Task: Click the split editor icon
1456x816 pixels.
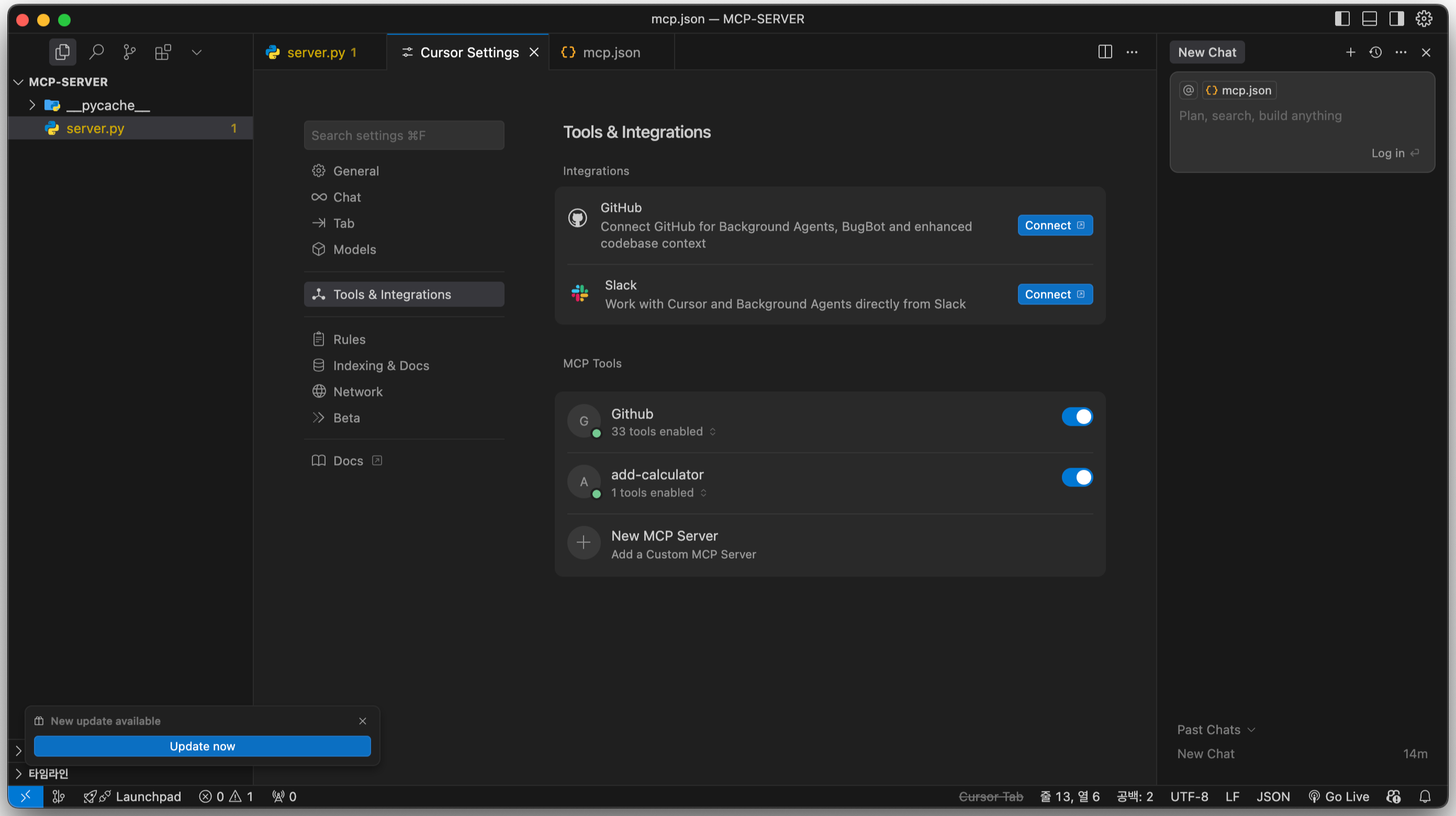Action: (x=1105, y=52)
